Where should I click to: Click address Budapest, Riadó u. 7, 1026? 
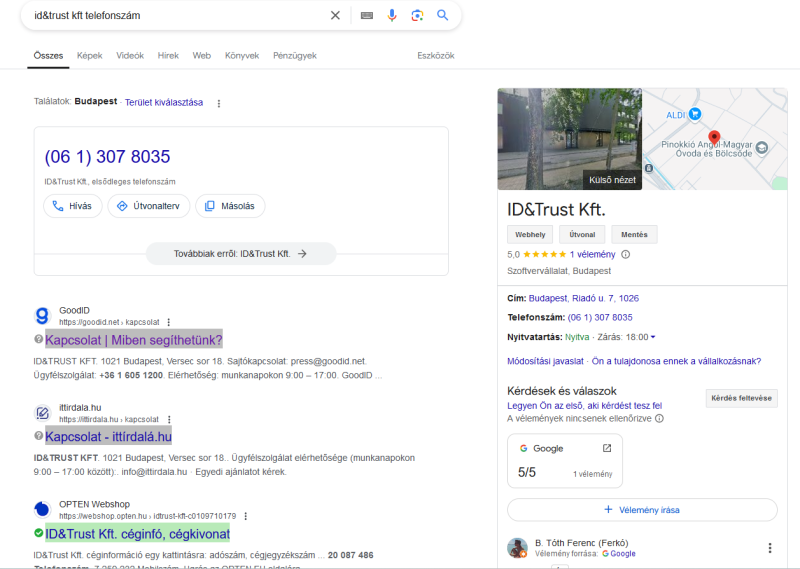(x=584, y=299)
